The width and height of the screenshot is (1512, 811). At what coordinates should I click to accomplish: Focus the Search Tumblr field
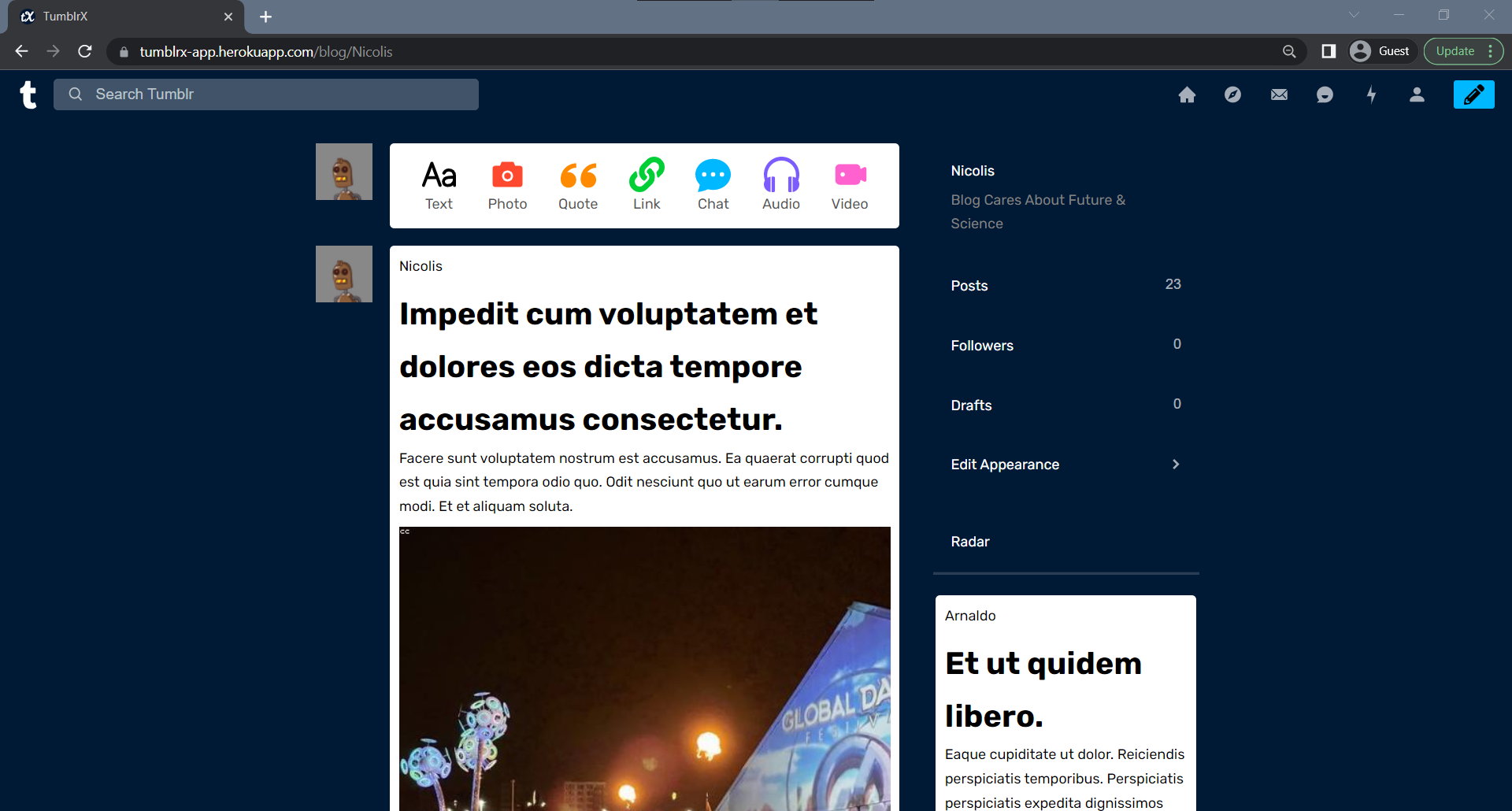coord(266,94)
